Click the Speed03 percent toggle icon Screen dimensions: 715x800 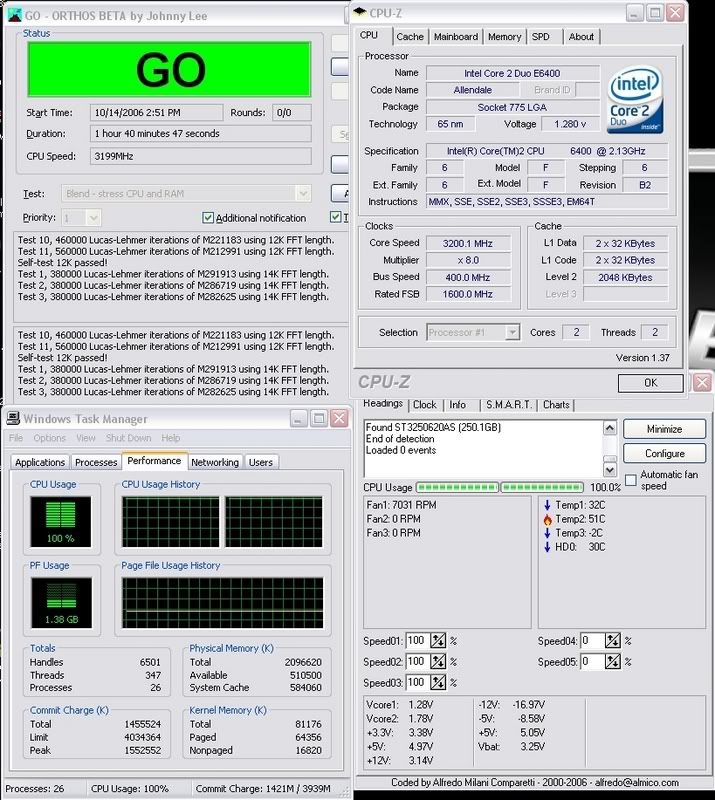[438, 682]
